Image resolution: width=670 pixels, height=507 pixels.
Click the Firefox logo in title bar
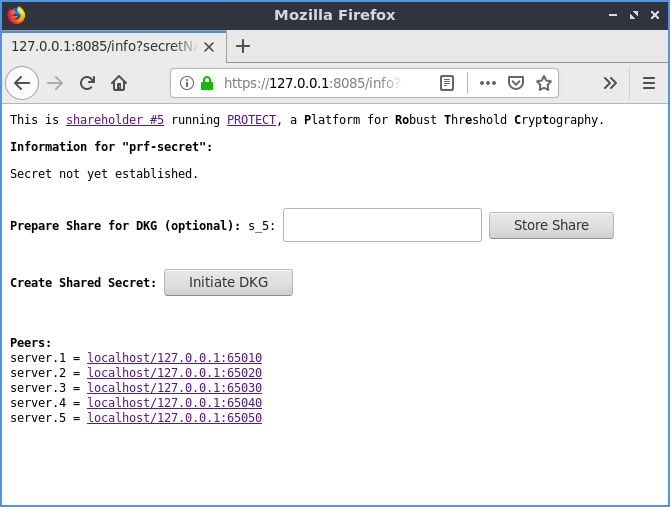point(16,15)
